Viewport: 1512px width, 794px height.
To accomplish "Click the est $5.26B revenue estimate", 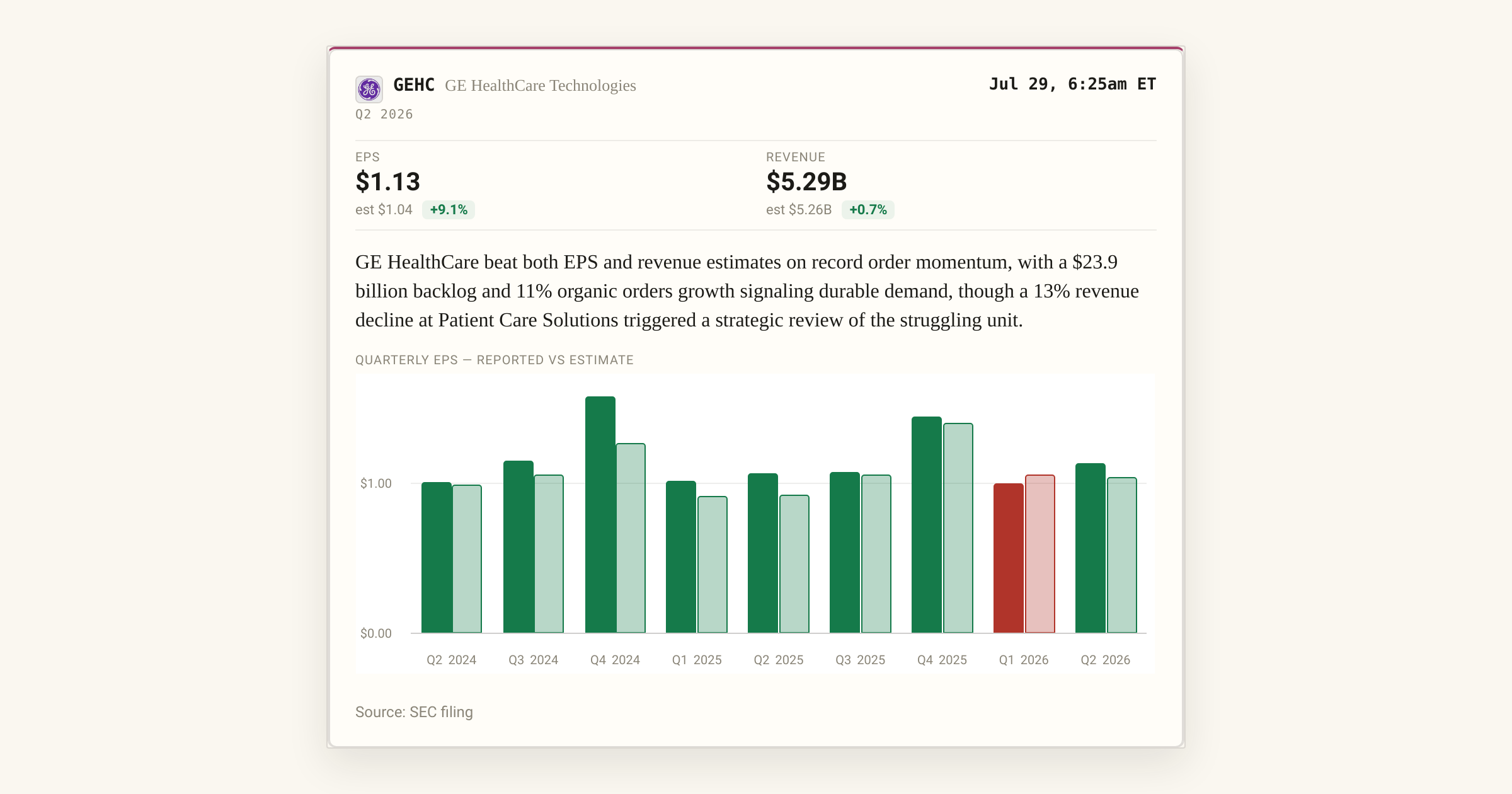I will 799,210.
